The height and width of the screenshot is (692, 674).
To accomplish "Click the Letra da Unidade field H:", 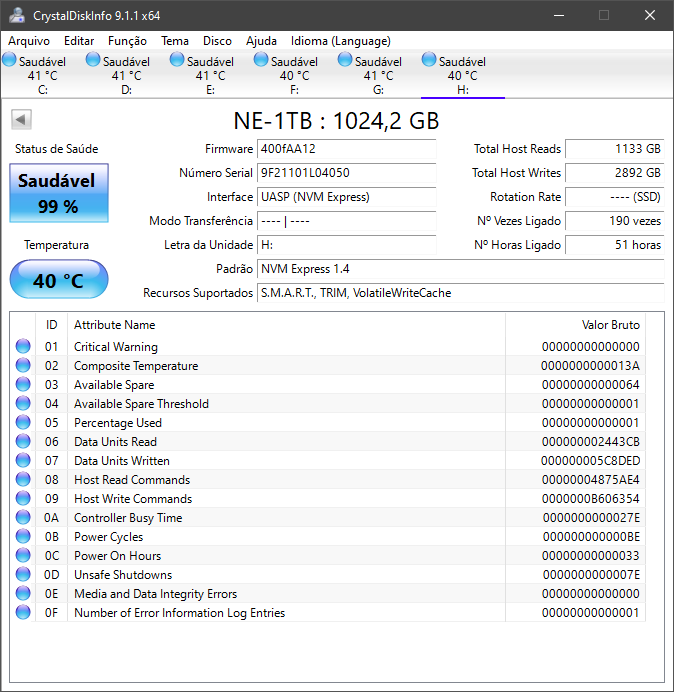I will 346,245.
